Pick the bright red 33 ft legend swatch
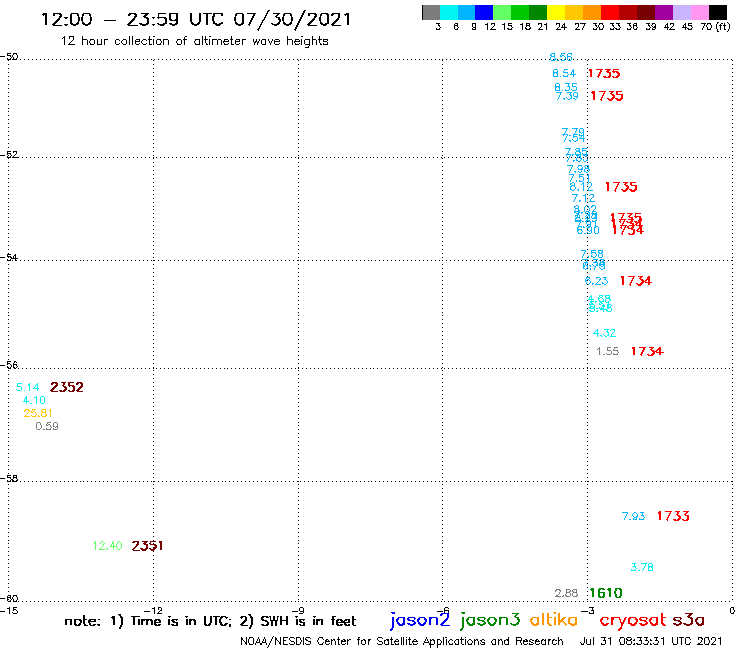Viewport: 740px width, 650px height. coord(610,12)
